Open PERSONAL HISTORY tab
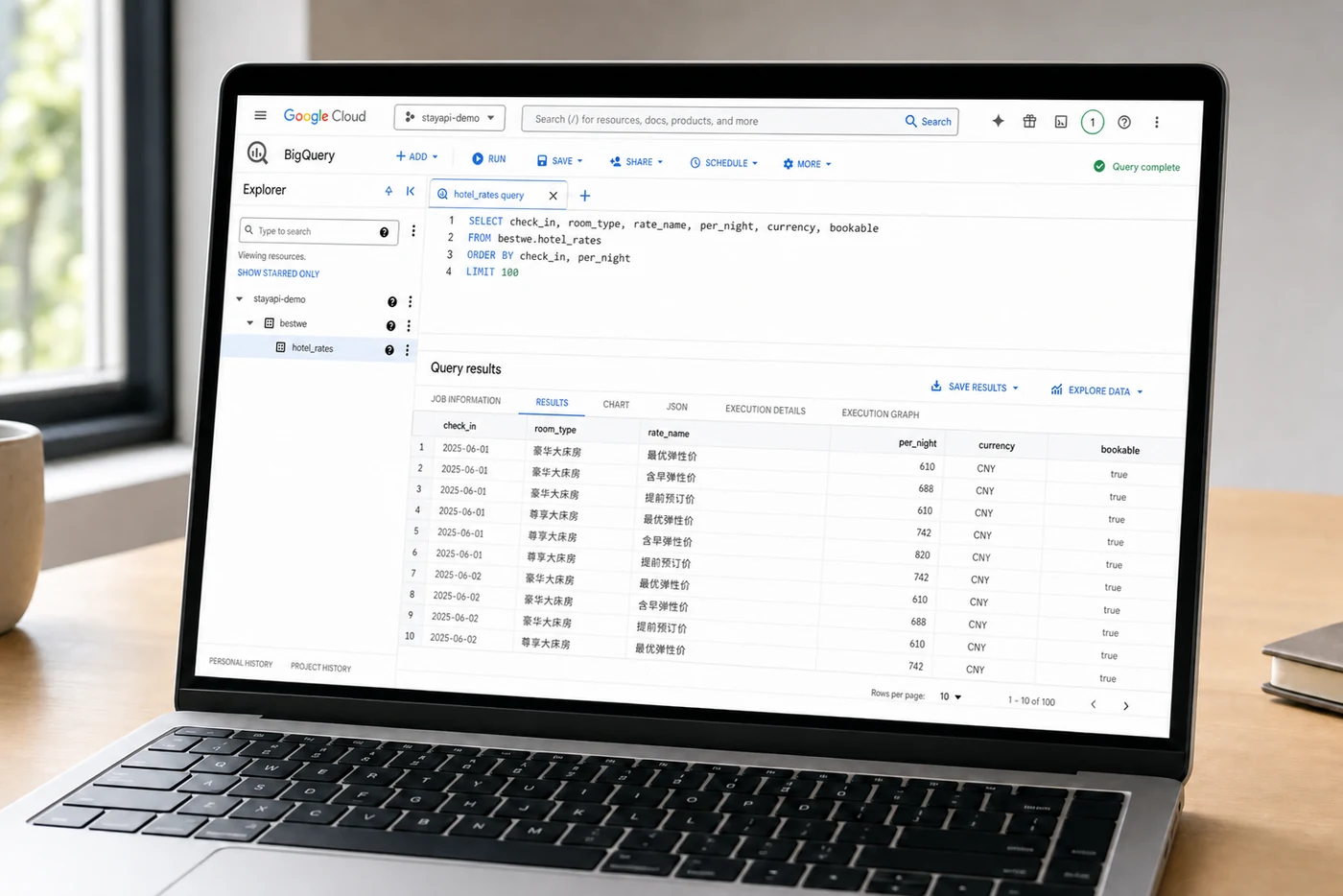1343x896 pixels. click(x=241, y=663)
